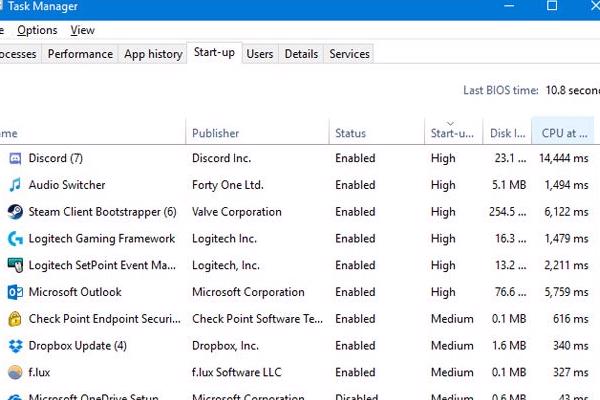This screenshot has height=400, width=600.
Task: Sort by the Start-up impact column header
Action: click(x=453, y=133)
